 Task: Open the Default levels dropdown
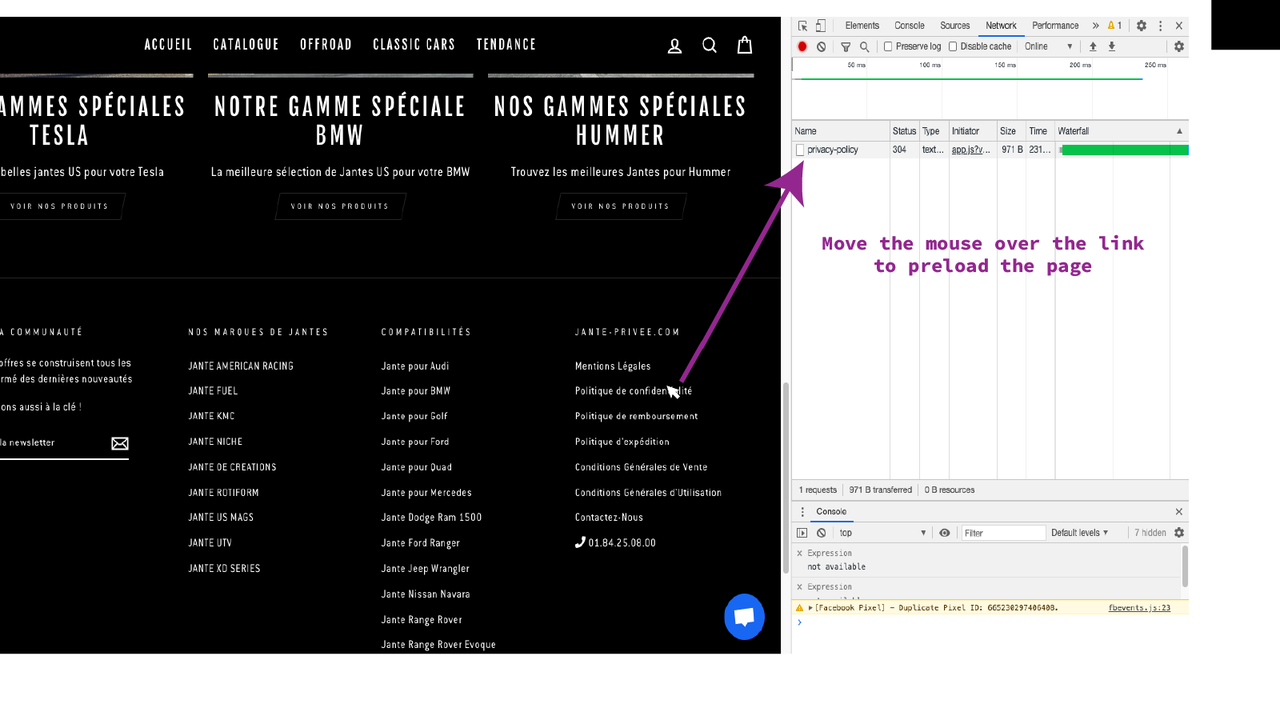[x=1080, y=533]
